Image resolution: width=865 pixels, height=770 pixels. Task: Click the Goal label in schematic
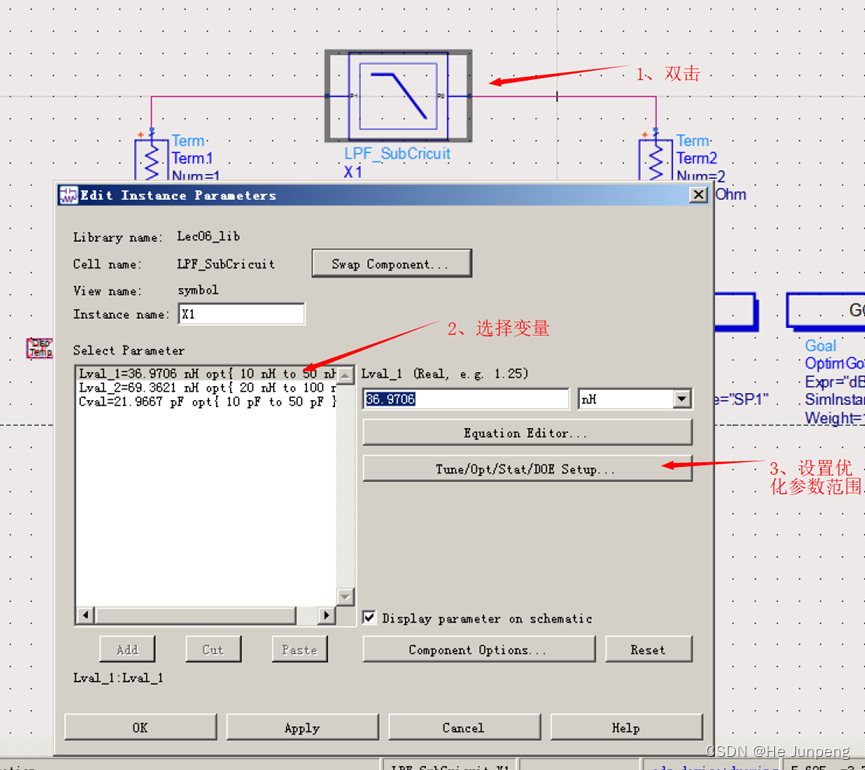(821, 346)
